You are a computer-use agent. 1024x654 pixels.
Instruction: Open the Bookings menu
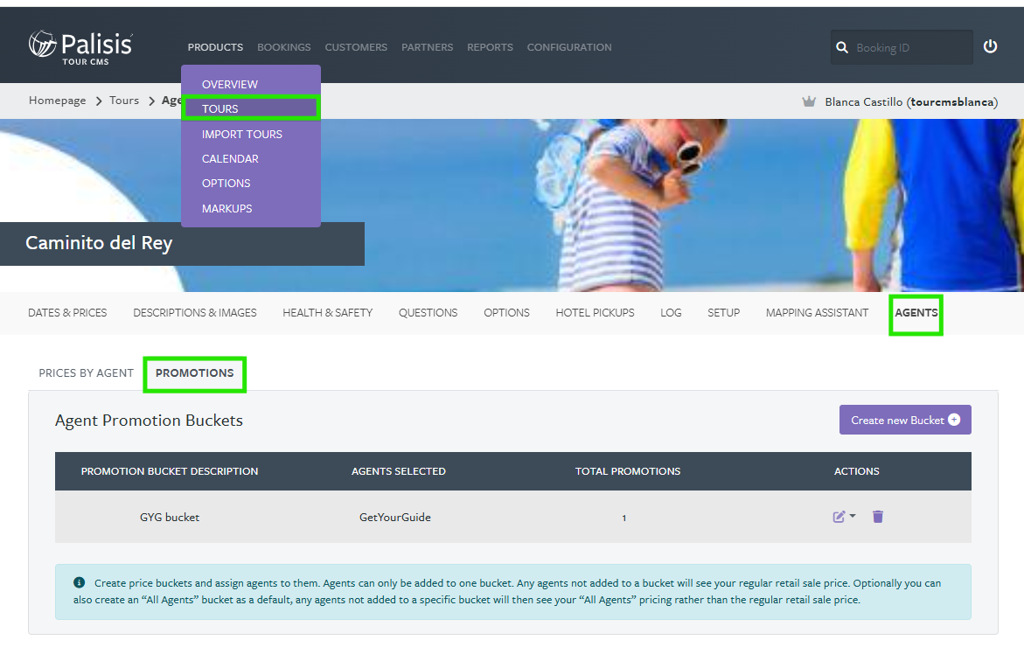[283, 47]
